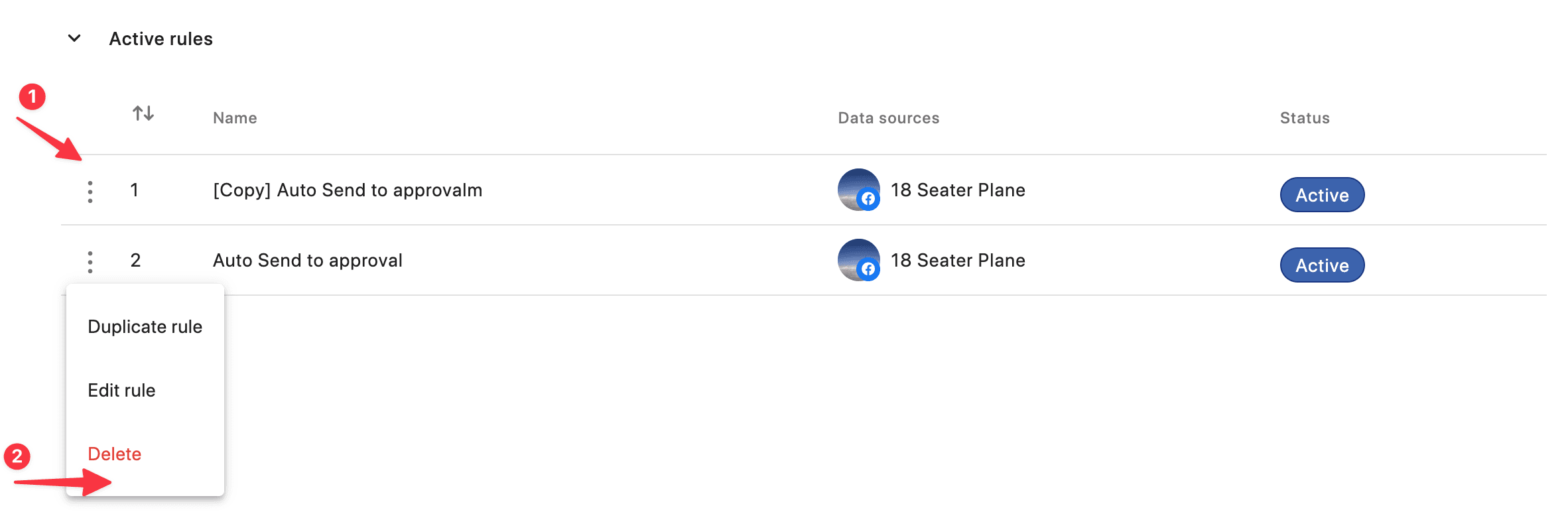Click the 18 Seater Plane label in row 2

coord(958,261)
